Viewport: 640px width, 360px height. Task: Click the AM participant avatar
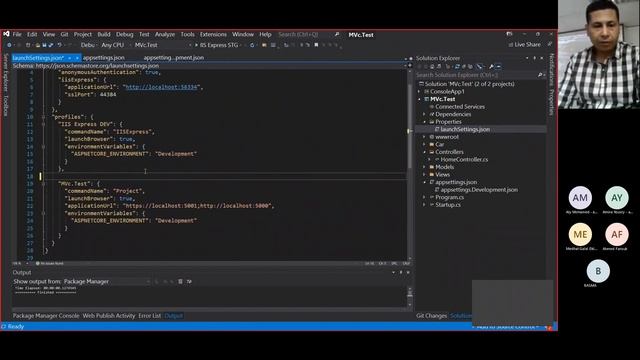[x=580, y=198]
